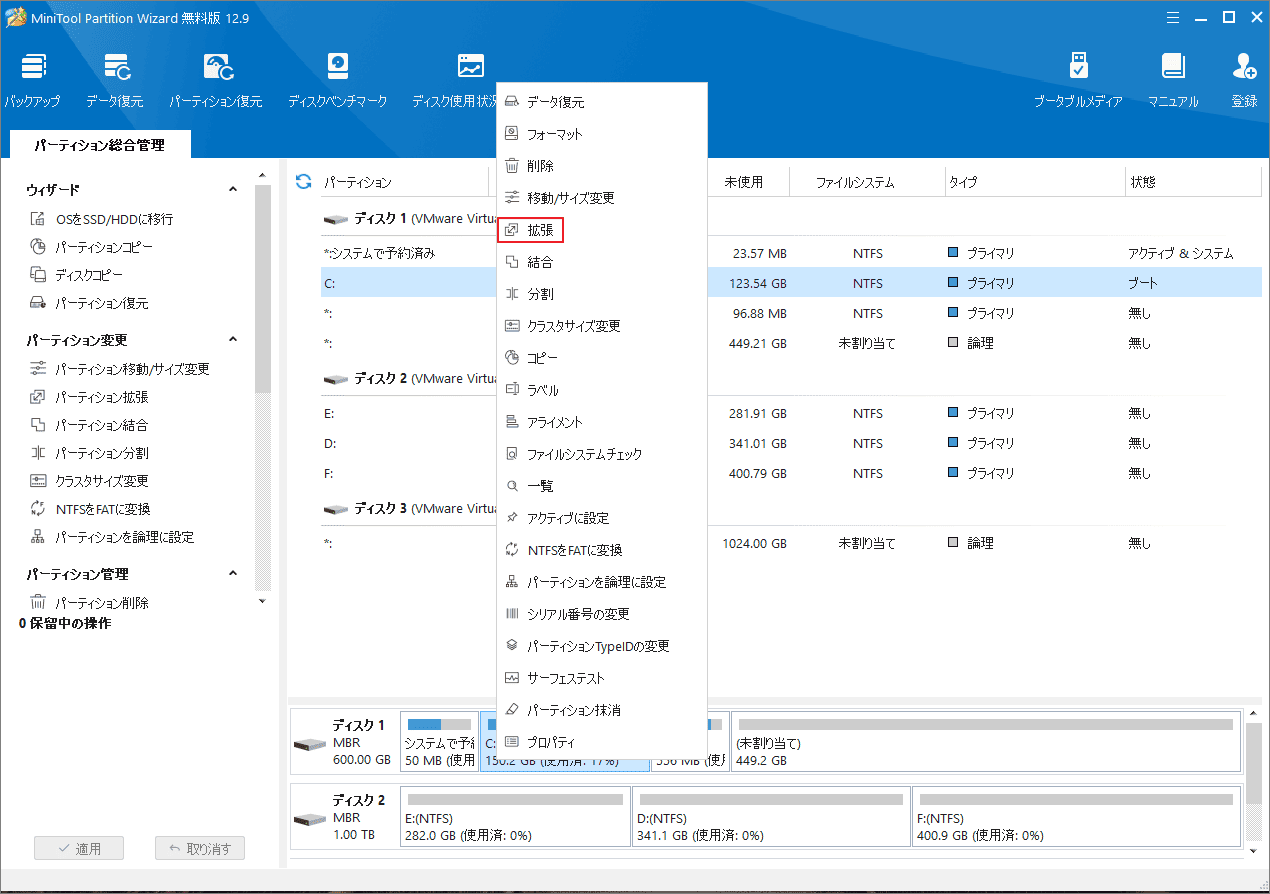Sort by タイプ column header

[964, 182]
